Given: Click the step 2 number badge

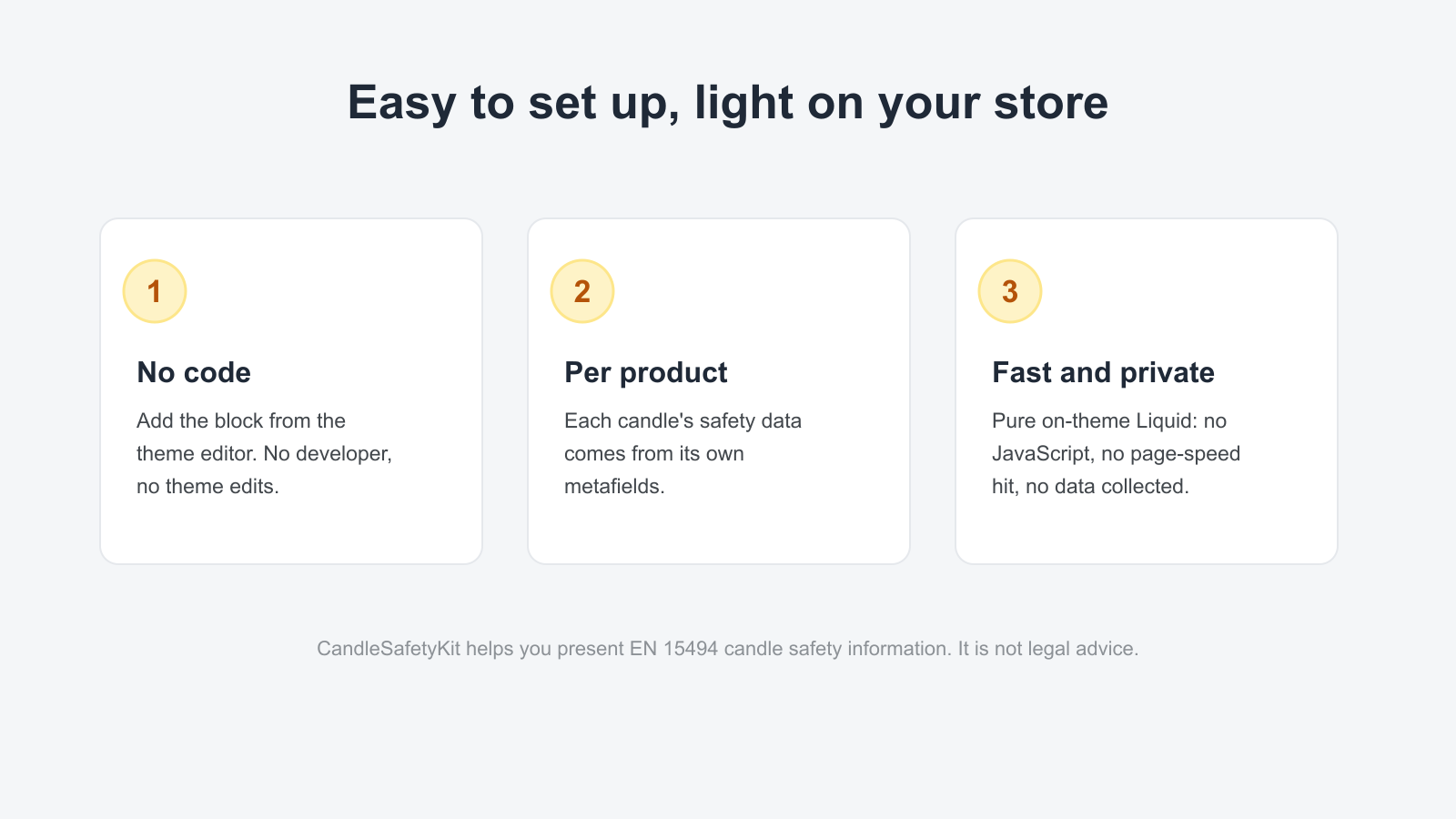Looking at the screenshot, I should pos(582,291).
